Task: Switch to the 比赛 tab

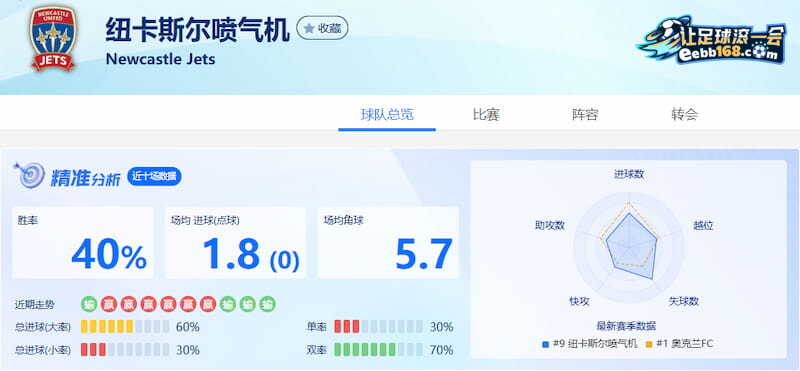Action: click(486, 114)
